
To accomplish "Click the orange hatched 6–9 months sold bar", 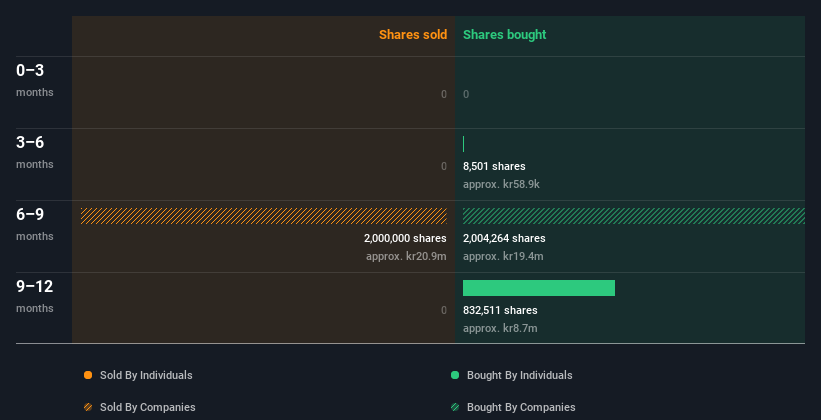I will click(264, 216).
